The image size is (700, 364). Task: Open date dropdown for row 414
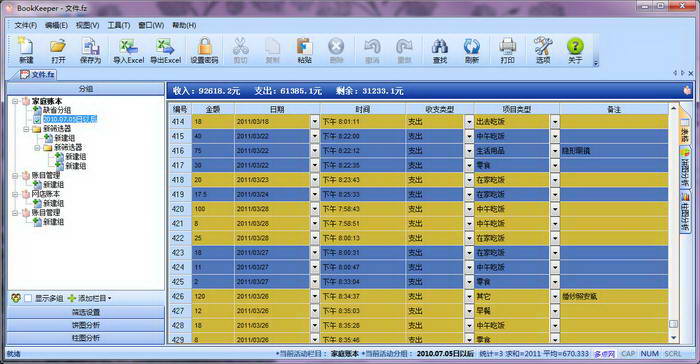[x=315, y=121]
